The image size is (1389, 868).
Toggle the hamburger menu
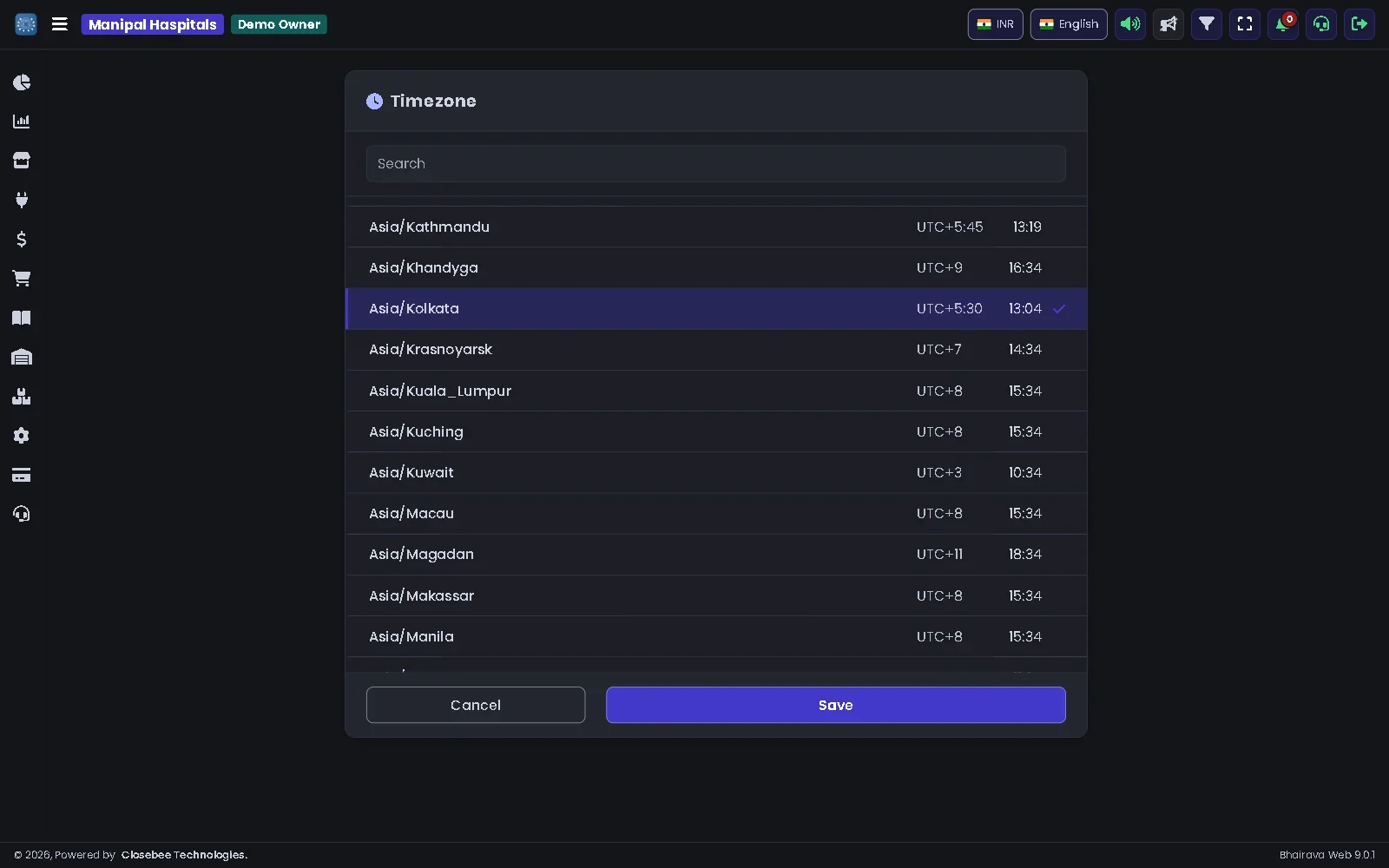click(x=60, y=24)
